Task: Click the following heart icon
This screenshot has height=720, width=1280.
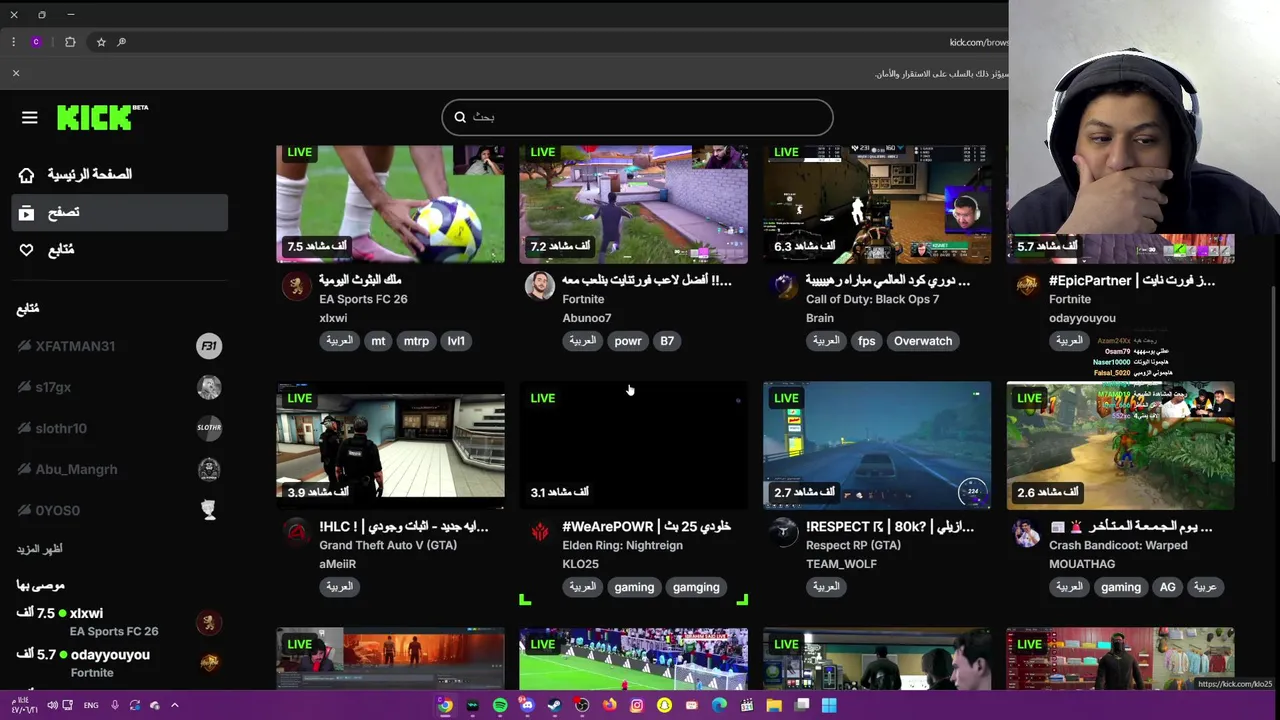Action: (x=27, y=249)
